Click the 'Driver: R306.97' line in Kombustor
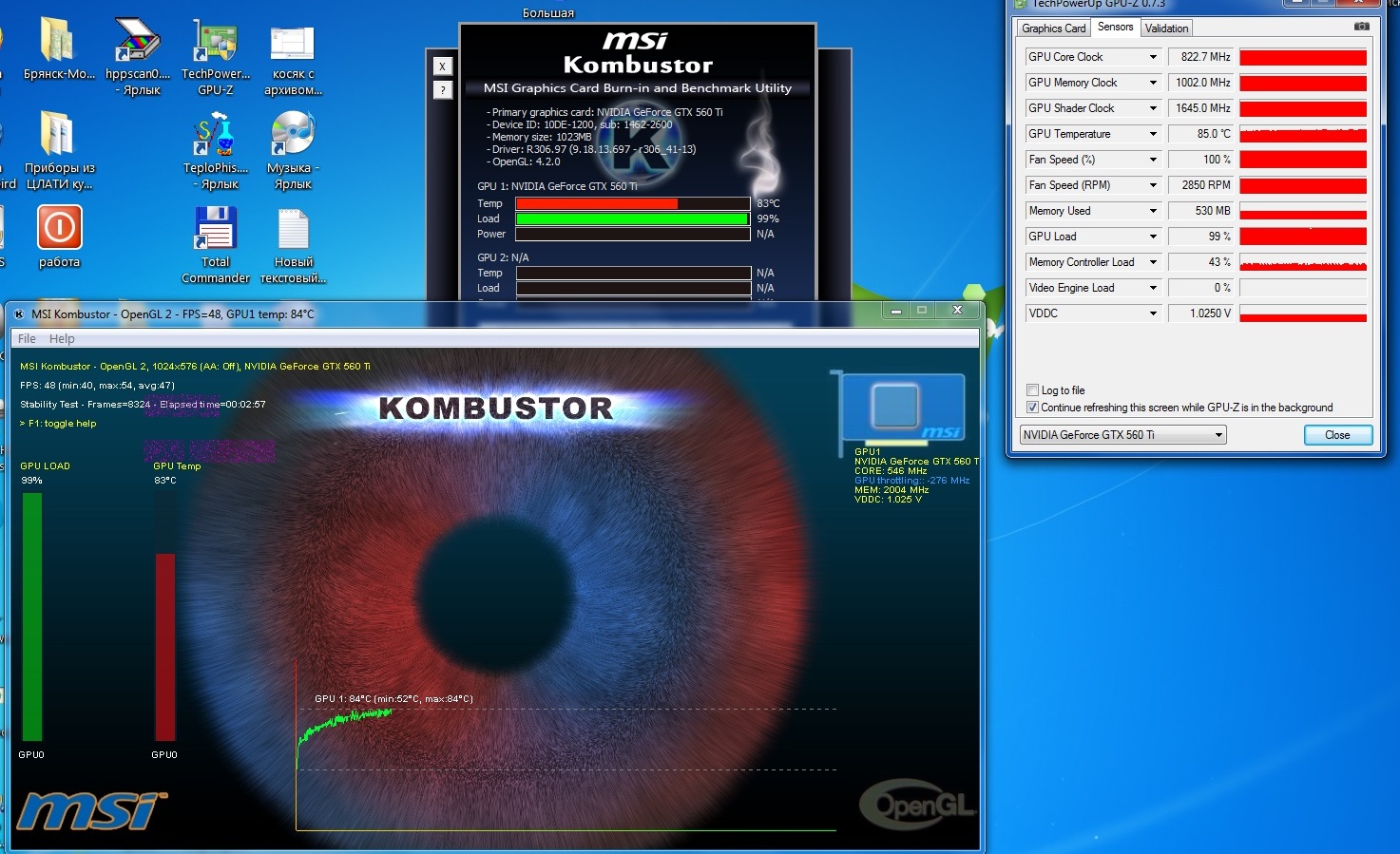This screenshot has width=1400, height=854. point(591,149)
